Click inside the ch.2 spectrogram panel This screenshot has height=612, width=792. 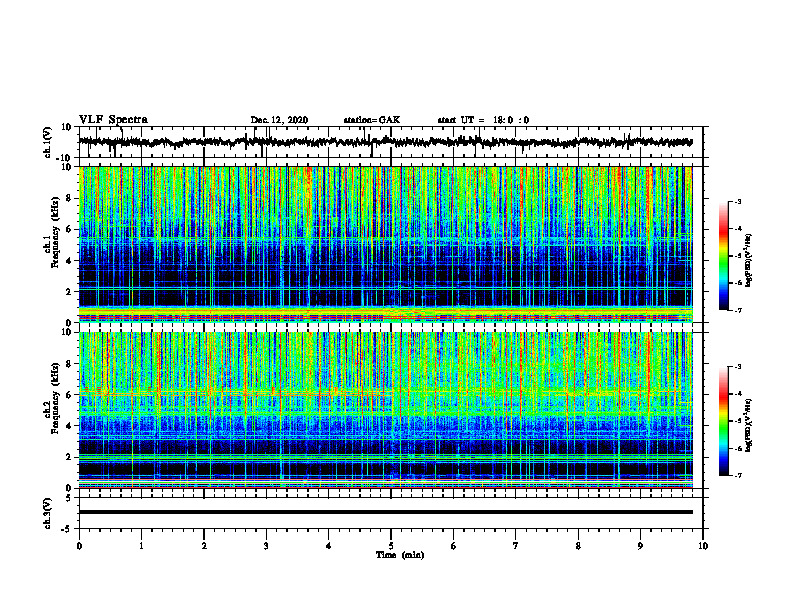click(385, 410)
